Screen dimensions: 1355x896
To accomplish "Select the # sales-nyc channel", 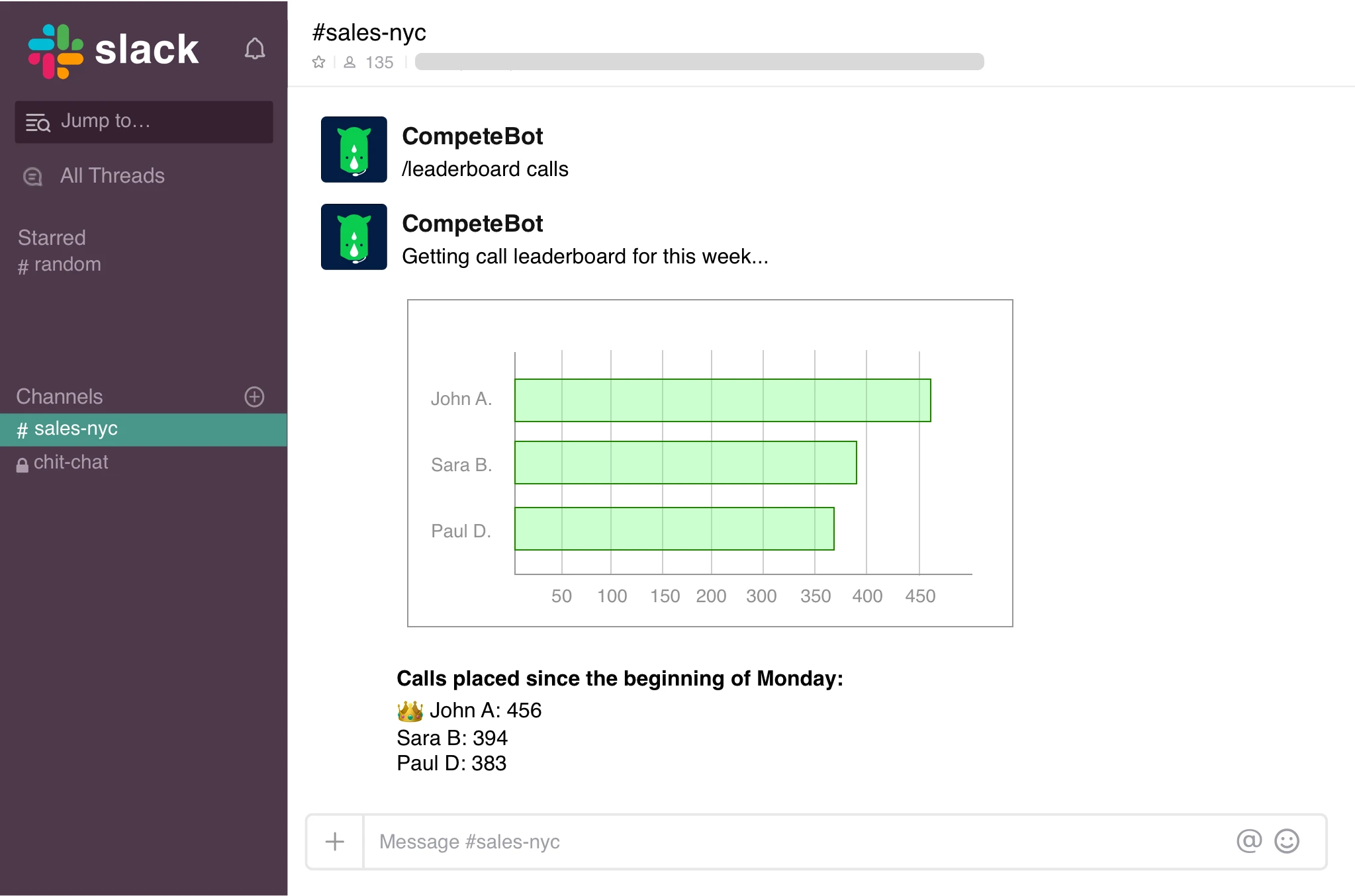I will pos(144,429).
